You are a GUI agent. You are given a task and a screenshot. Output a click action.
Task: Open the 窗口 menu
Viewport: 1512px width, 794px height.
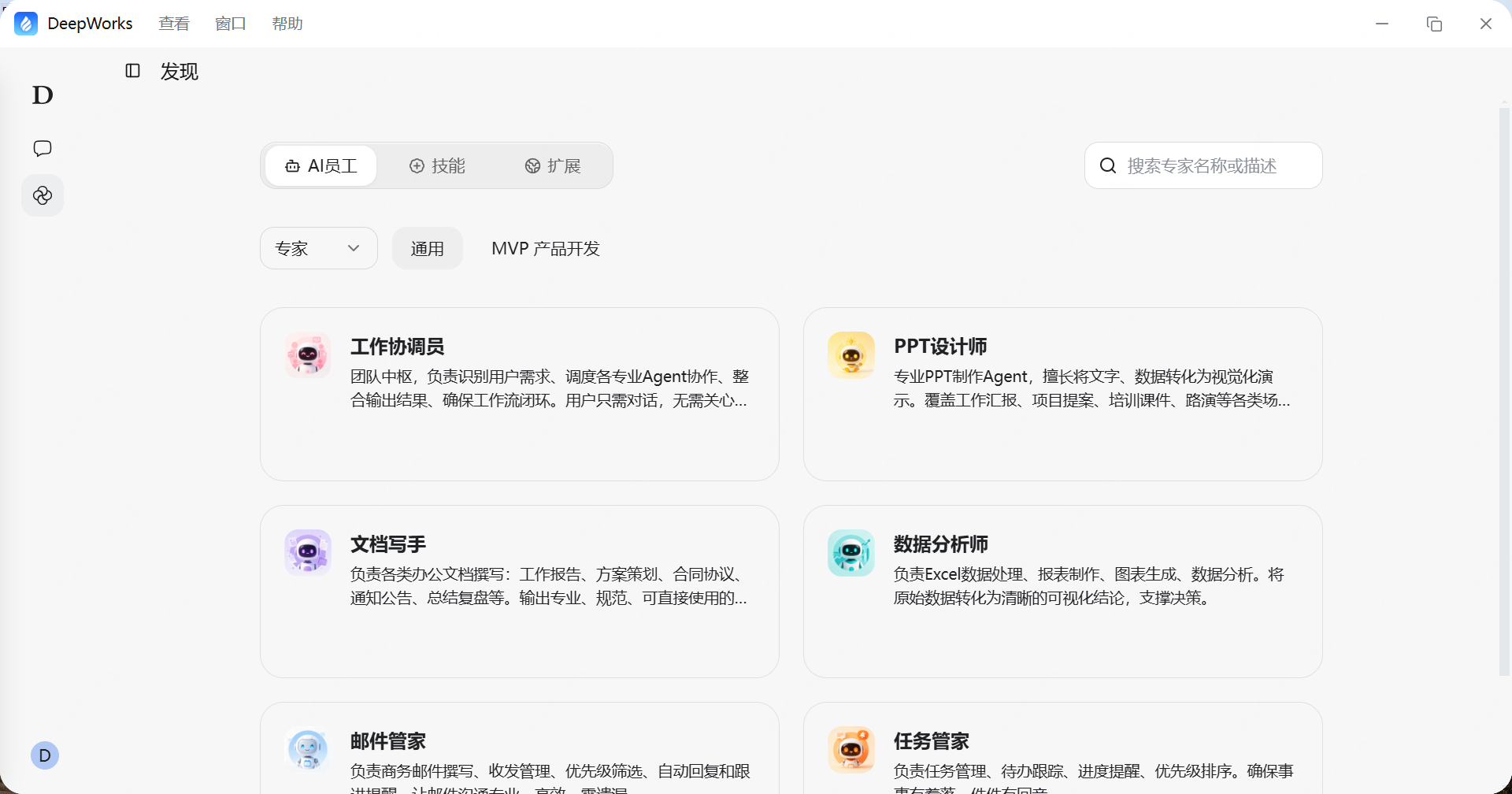[231, 24]
